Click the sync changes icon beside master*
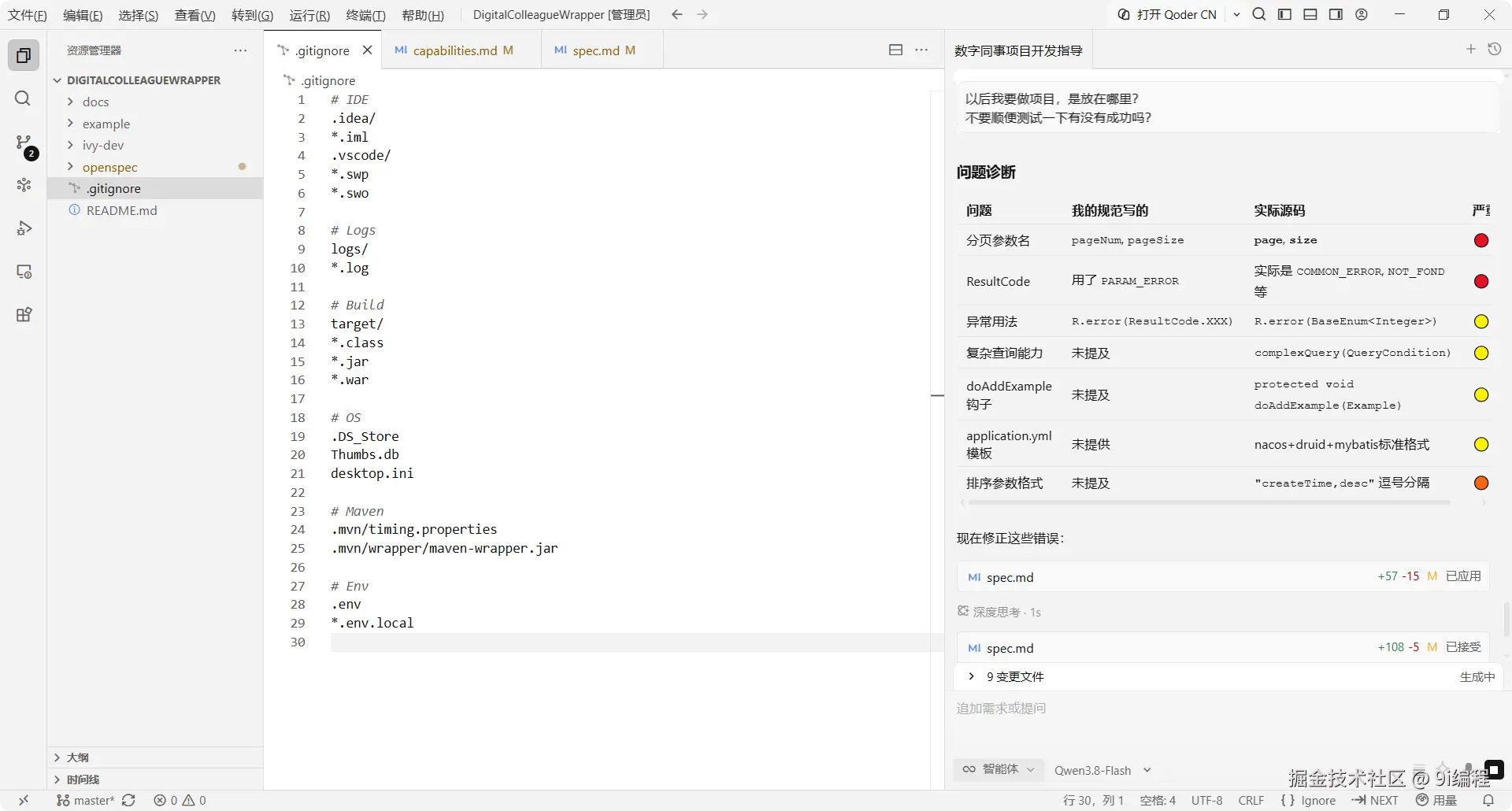The image size is (1512, 811). tap(128, 800)
